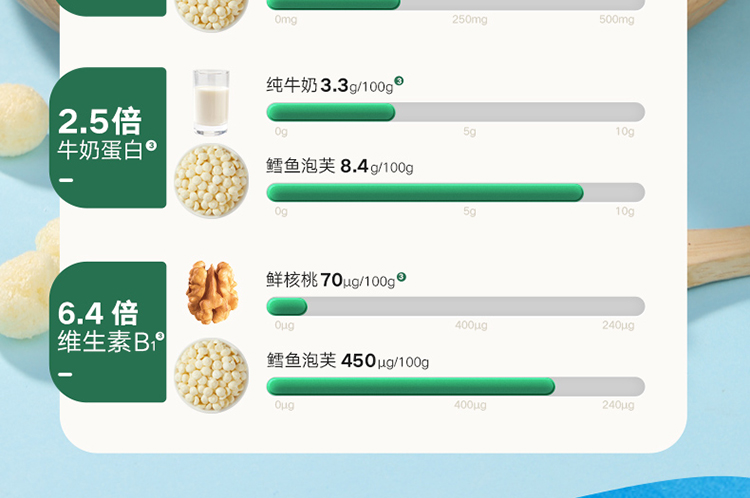Screen dimensions: 750x498
Task: Click footnote marker after 纯牛奶 3.3g/100g
Action: 399,81
